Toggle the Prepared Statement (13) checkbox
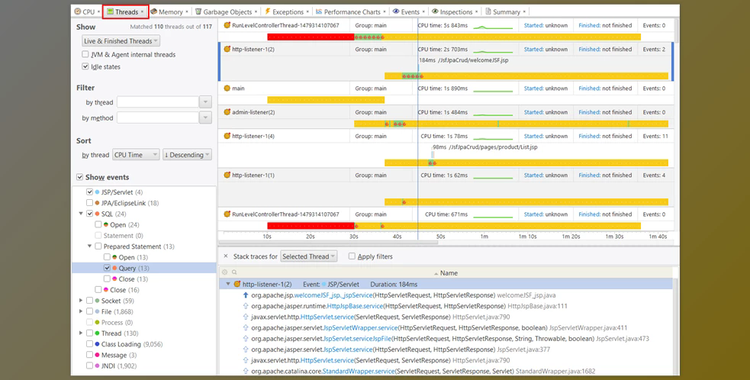This screenshot has width=750, height=380. click(98, 246)
